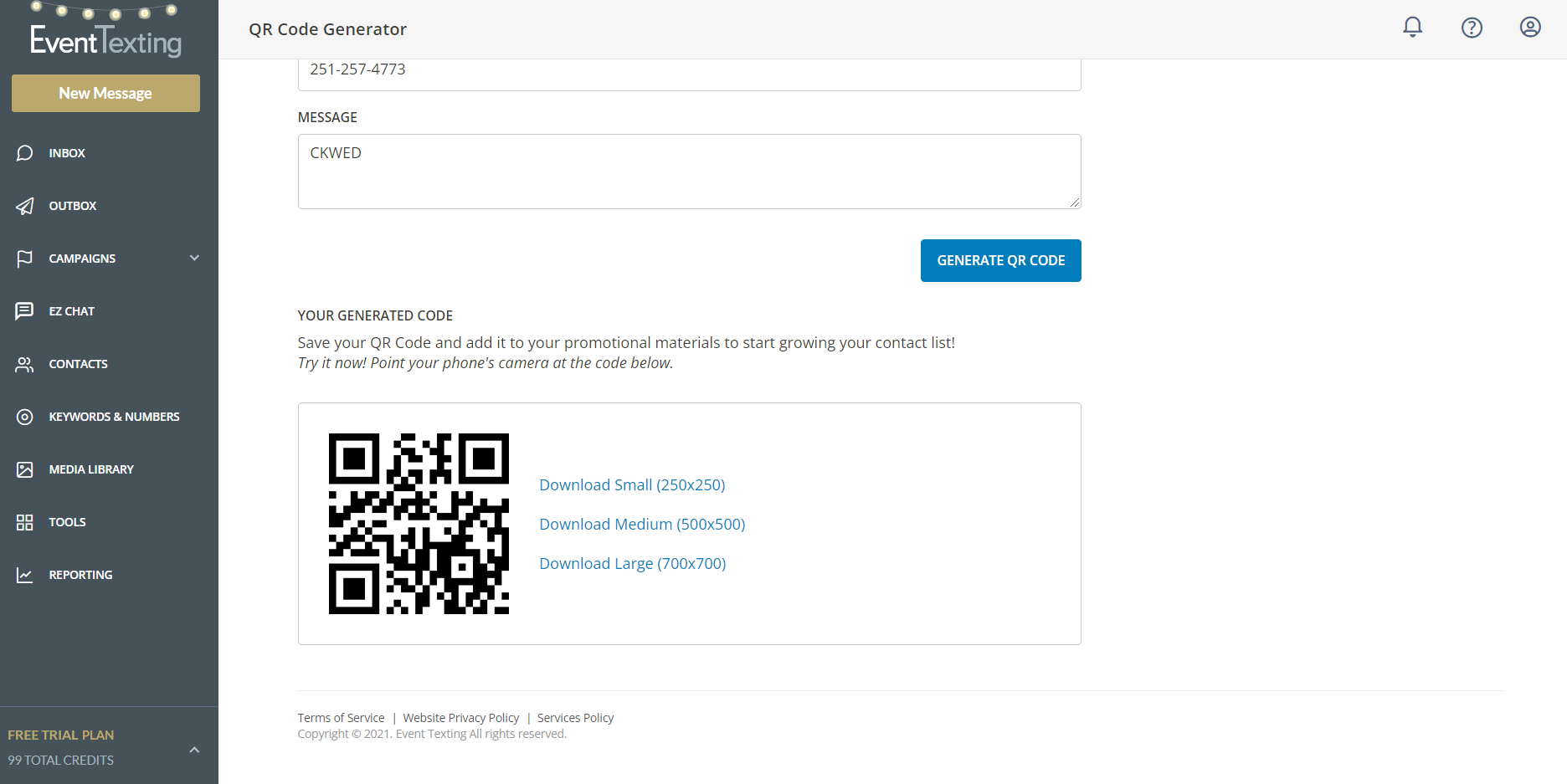This screenshot has width=1567, height=784.
Task: Click the Reporting chart icon
Action: click(25, 575)
